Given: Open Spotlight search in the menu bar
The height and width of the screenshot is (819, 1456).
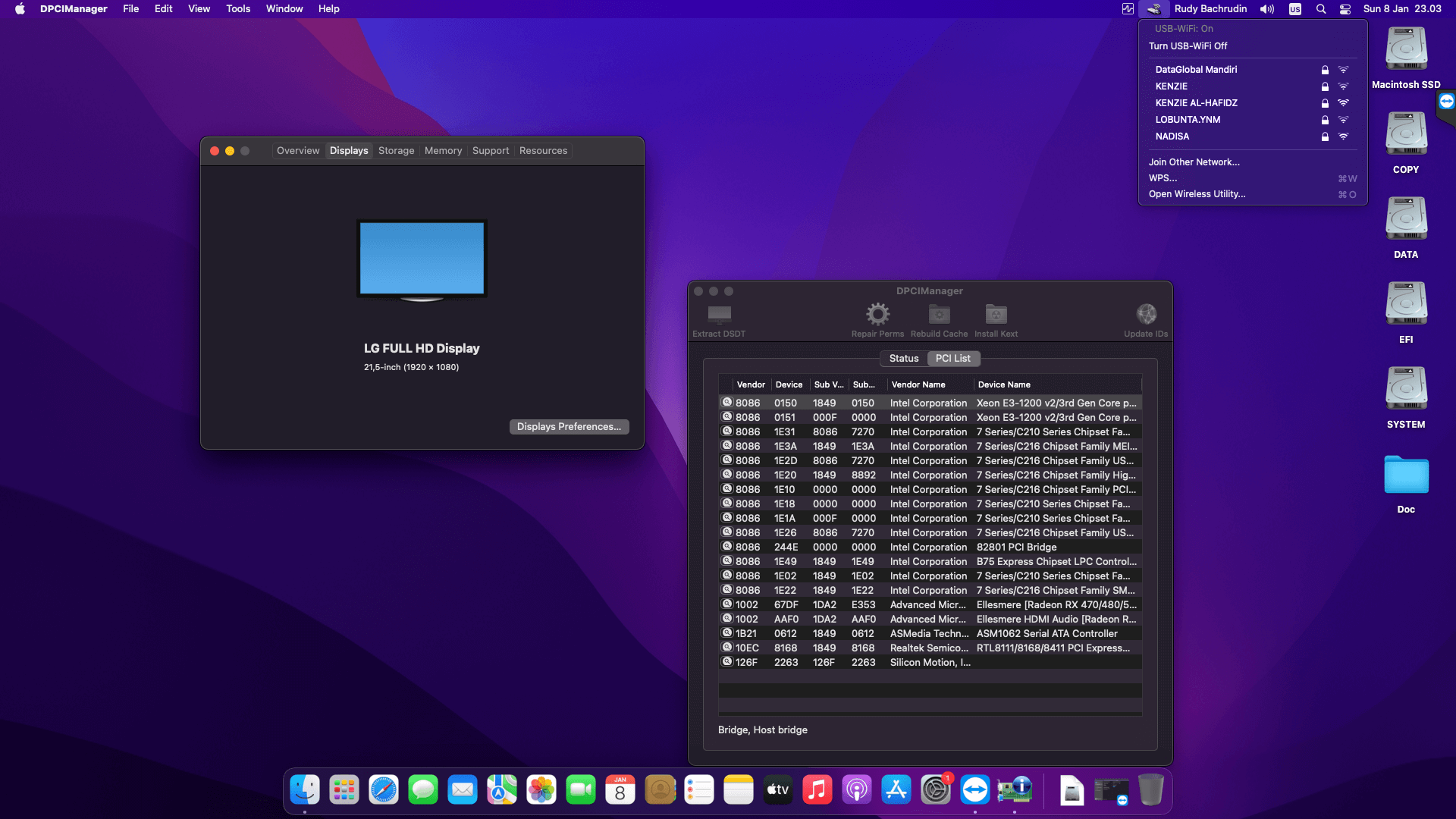Looking at the screenshot, I should pyautogui.click(x=1321, y=9).
